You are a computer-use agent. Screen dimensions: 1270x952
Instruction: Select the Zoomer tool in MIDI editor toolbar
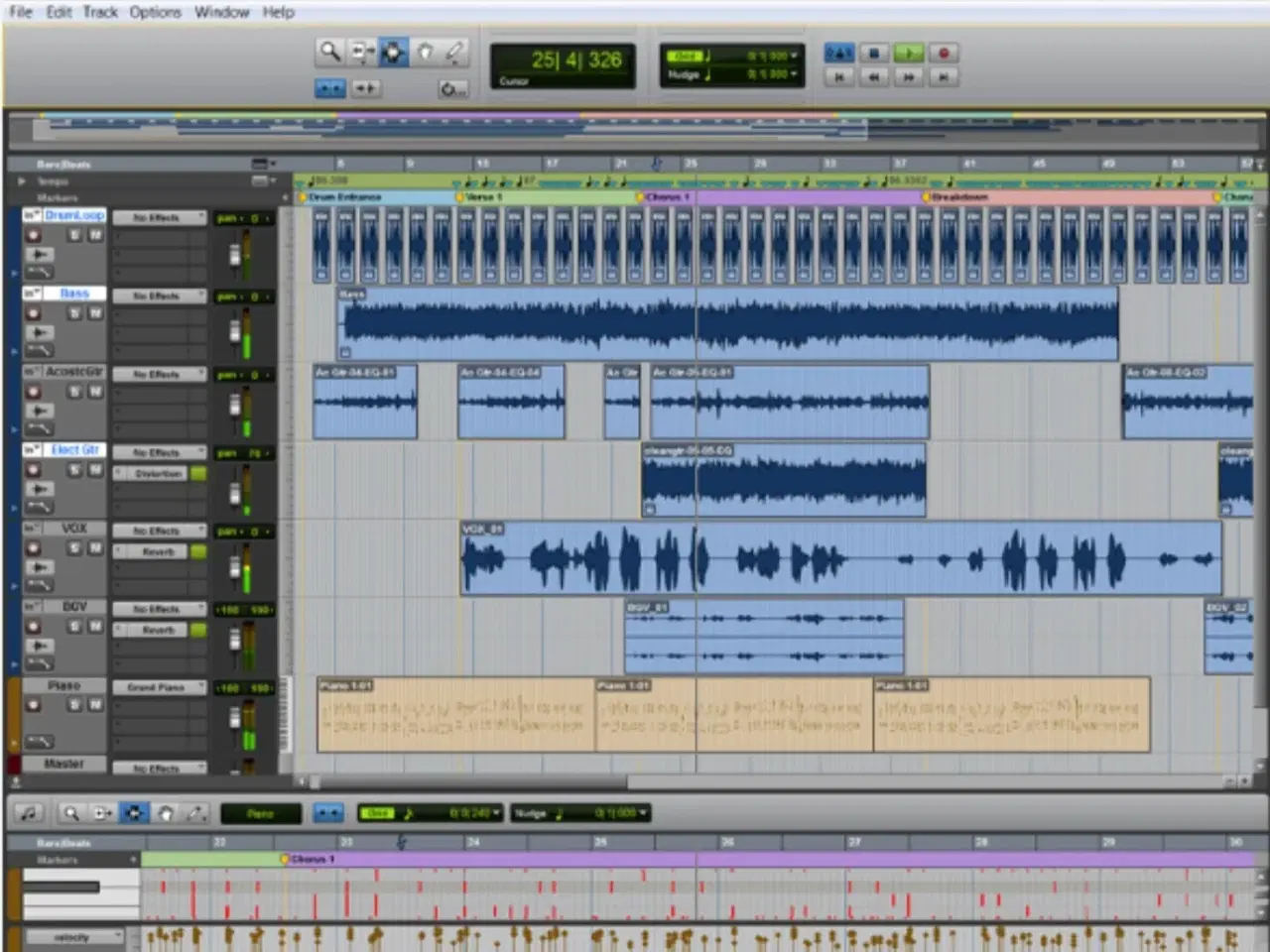[x=71, y=813]
